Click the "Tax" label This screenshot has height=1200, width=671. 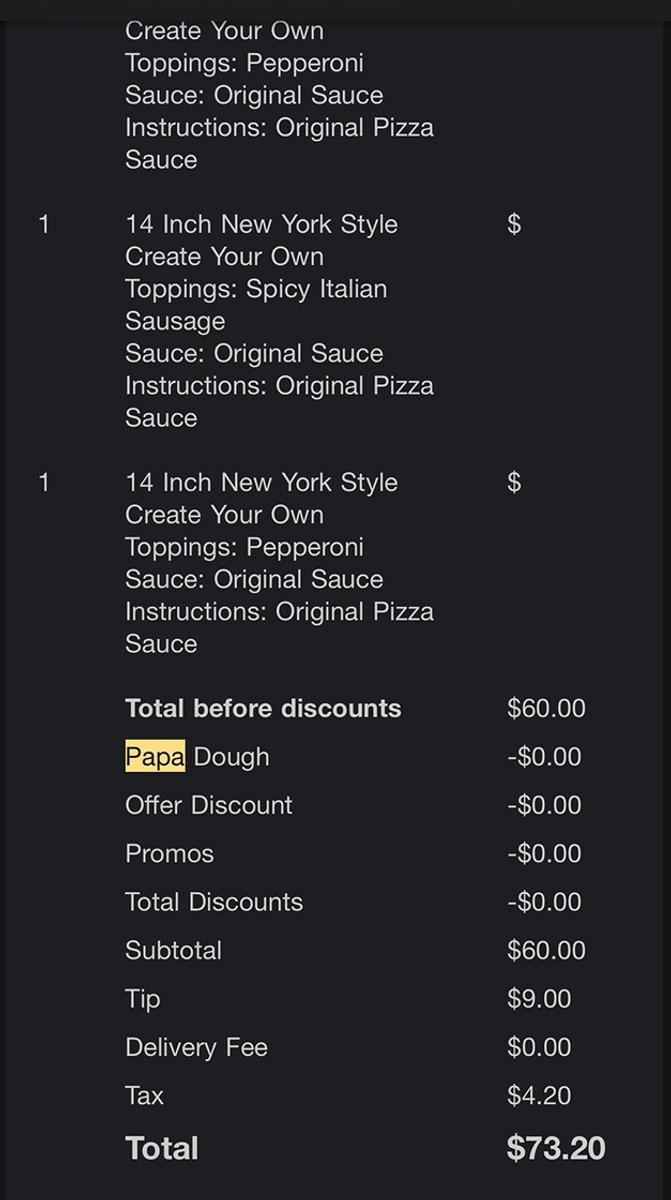(144, 1096)
